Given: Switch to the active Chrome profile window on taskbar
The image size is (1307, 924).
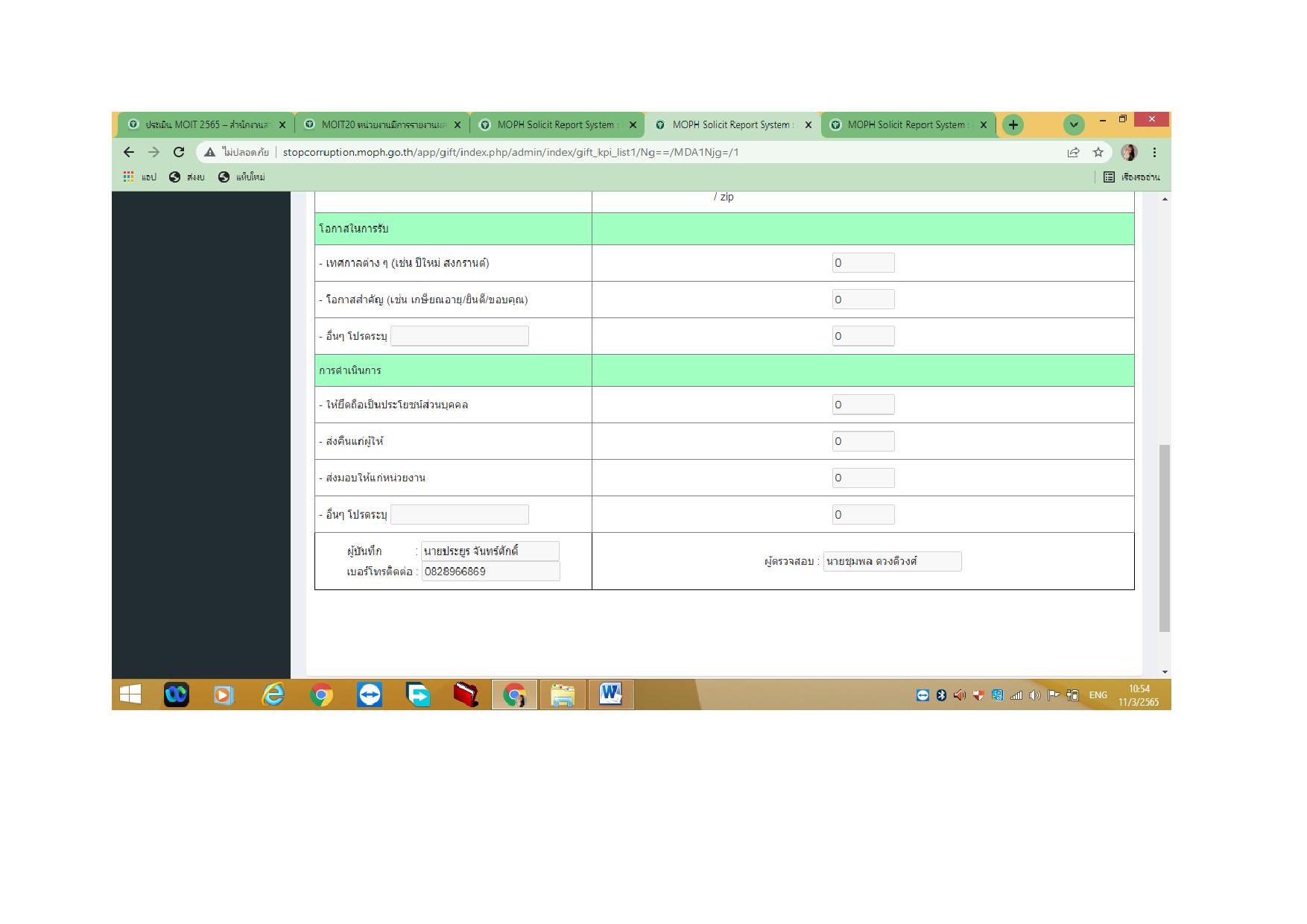Looking at the screenshot, I should coord(514,694).
